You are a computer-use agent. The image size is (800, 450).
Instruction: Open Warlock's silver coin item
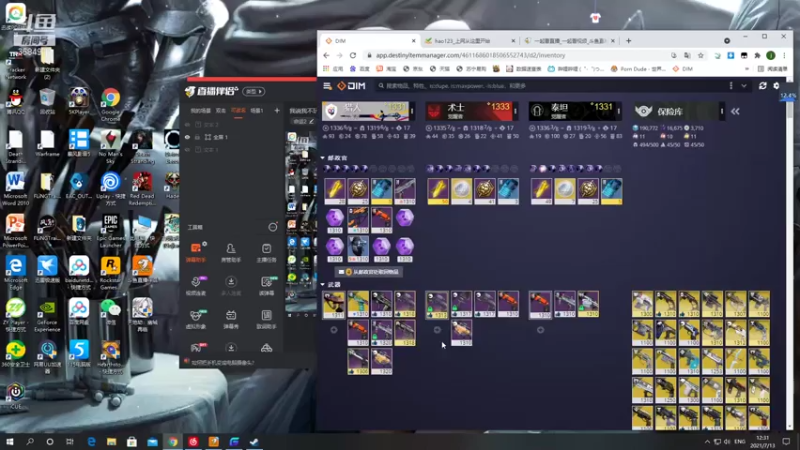tap(461, 191)
